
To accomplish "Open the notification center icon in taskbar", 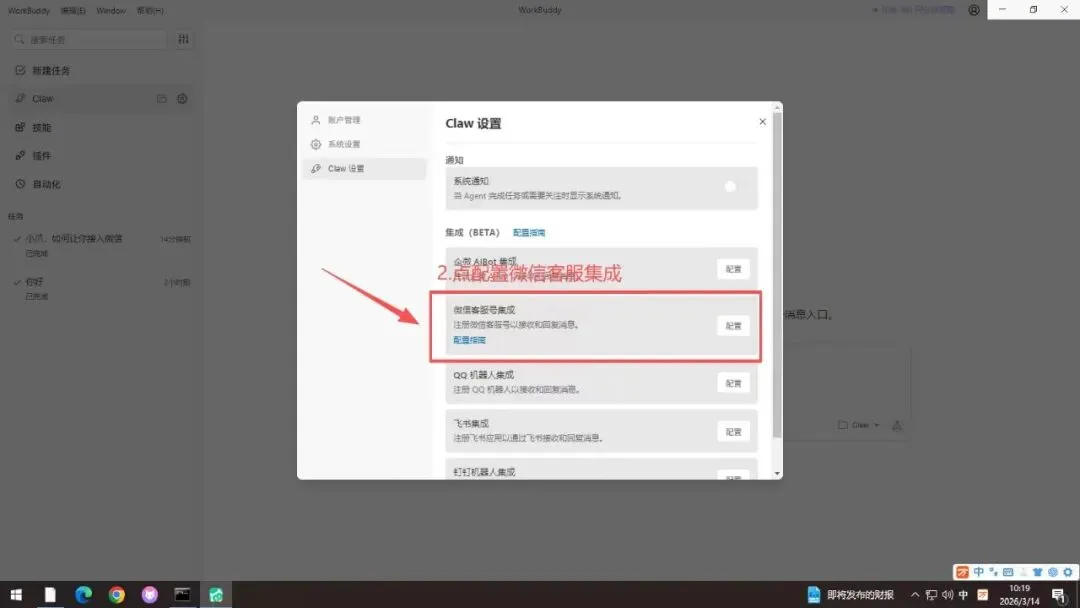I will pyautogui.click(x=1059, y=595).
